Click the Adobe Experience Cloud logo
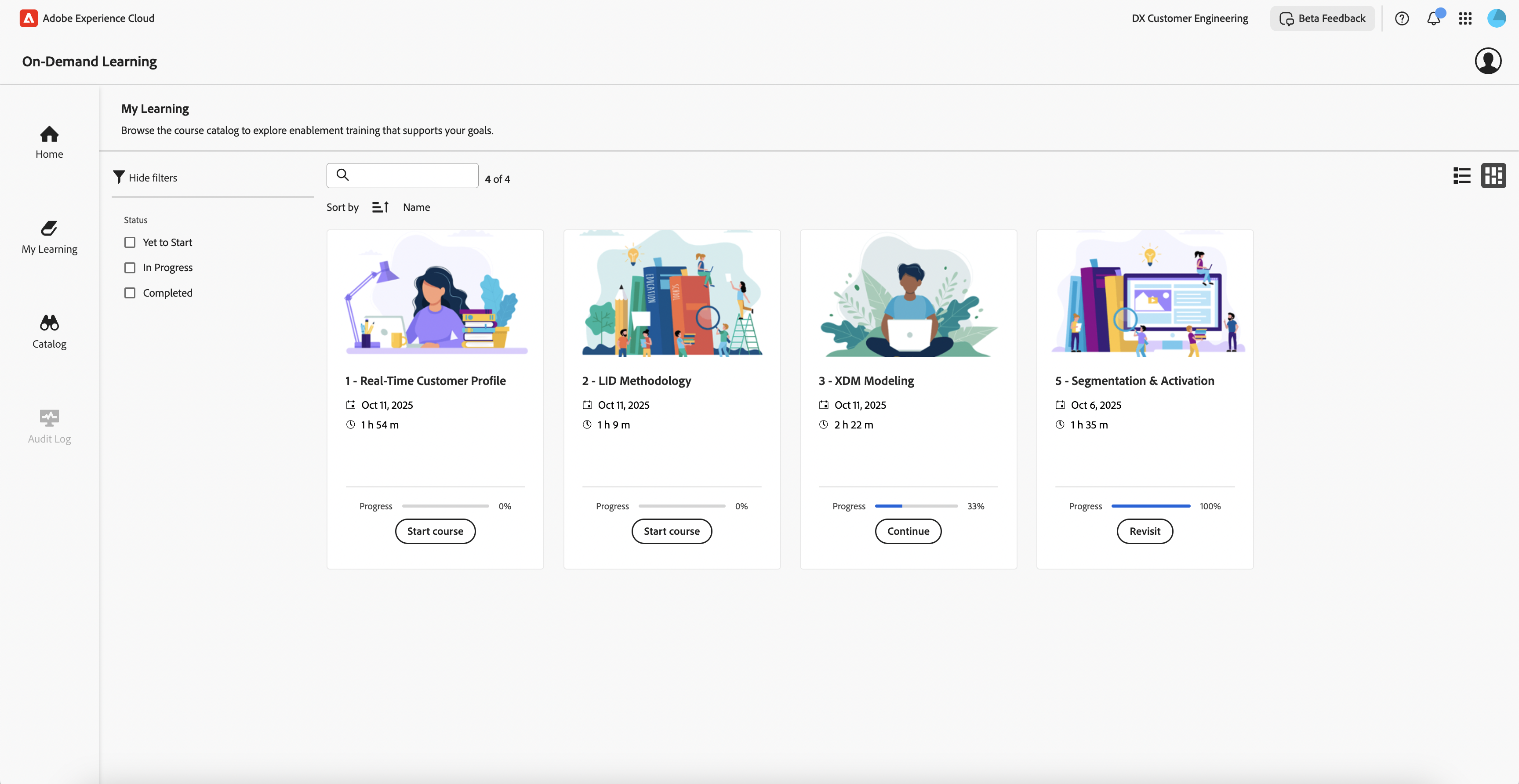 28,18
